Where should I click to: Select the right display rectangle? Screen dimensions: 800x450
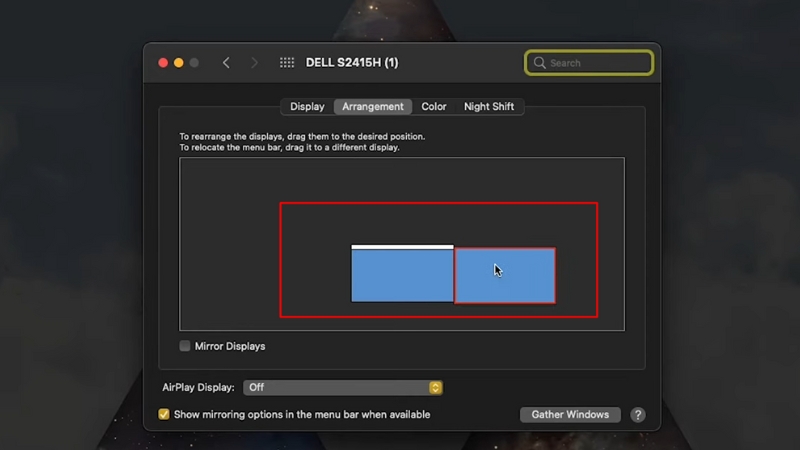point(505,276)
